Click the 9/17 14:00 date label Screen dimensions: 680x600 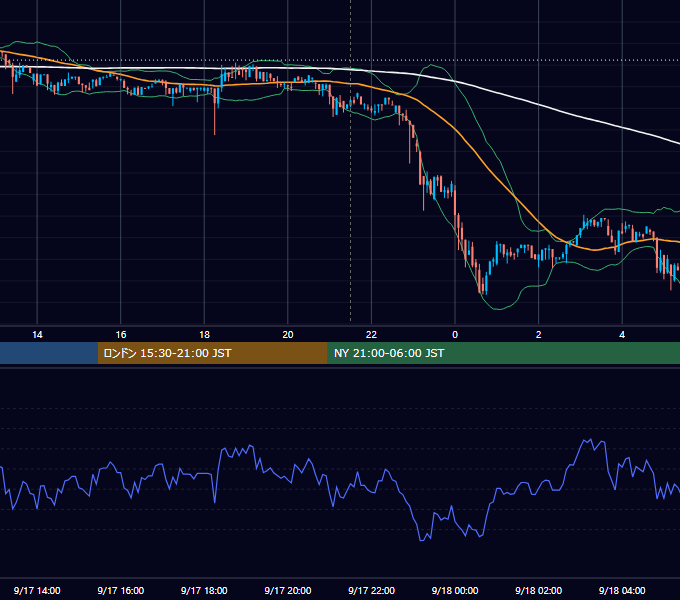[x=37, y=590]
